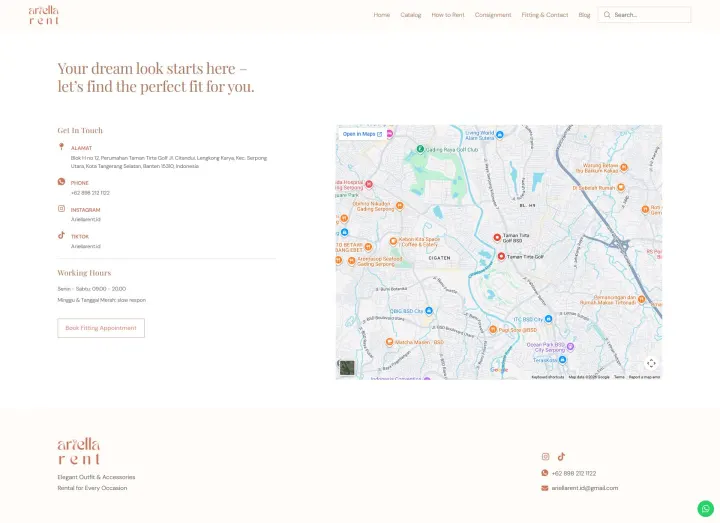Select ITC BSD City shopping marker
The height and width of the screenshot is (523, 720).
click(548, 319)
